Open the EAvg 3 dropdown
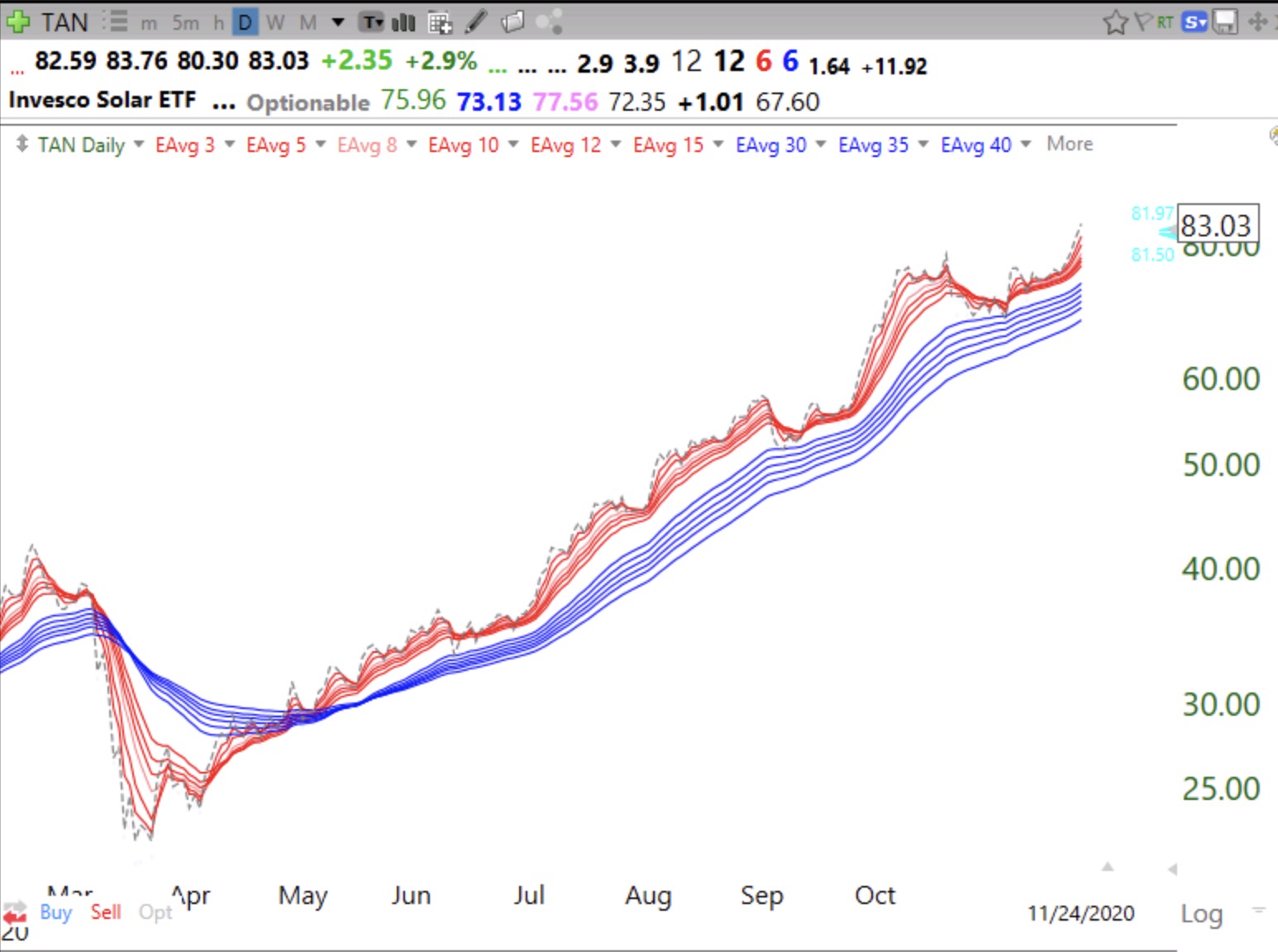This screenshot has height=952, width=1278. pos(229,144)
